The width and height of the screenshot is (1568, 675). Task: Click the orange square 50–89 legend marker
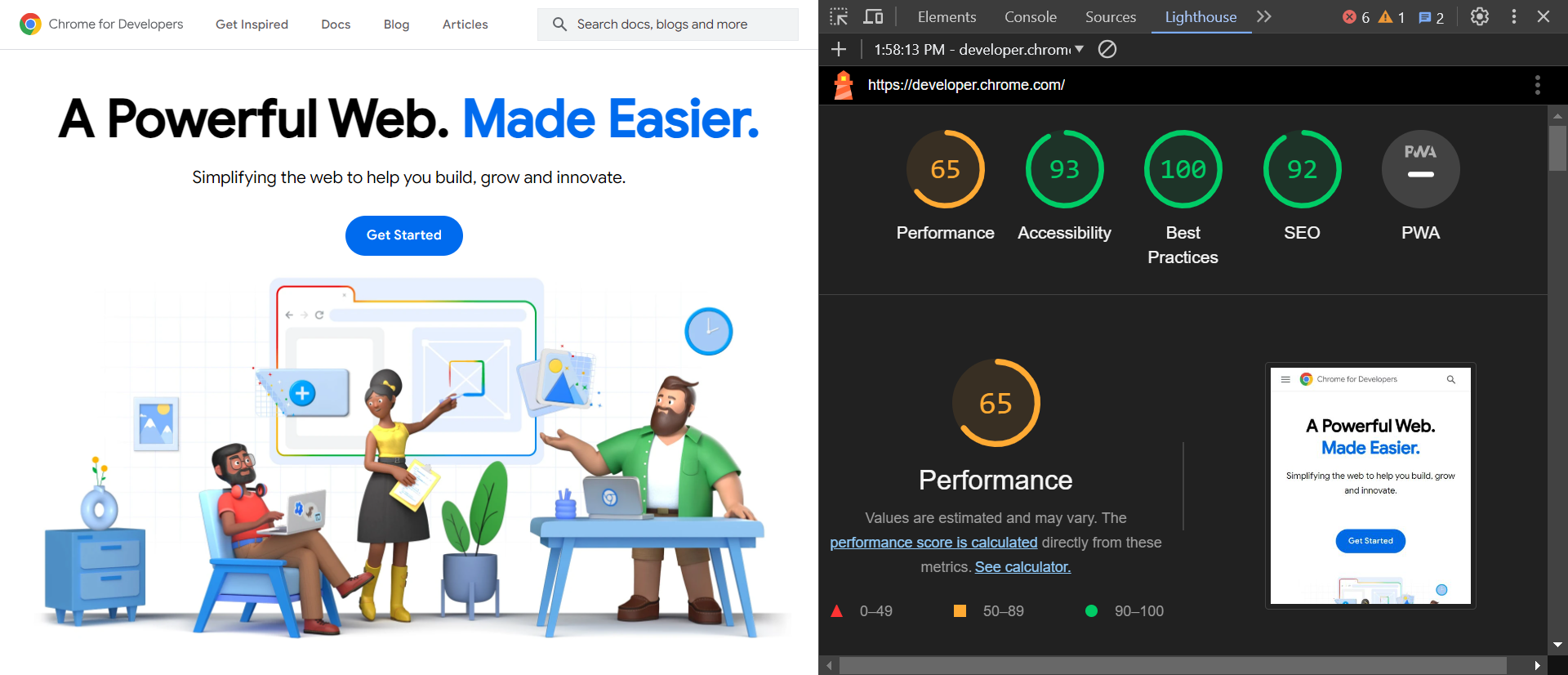pos(960,611)
